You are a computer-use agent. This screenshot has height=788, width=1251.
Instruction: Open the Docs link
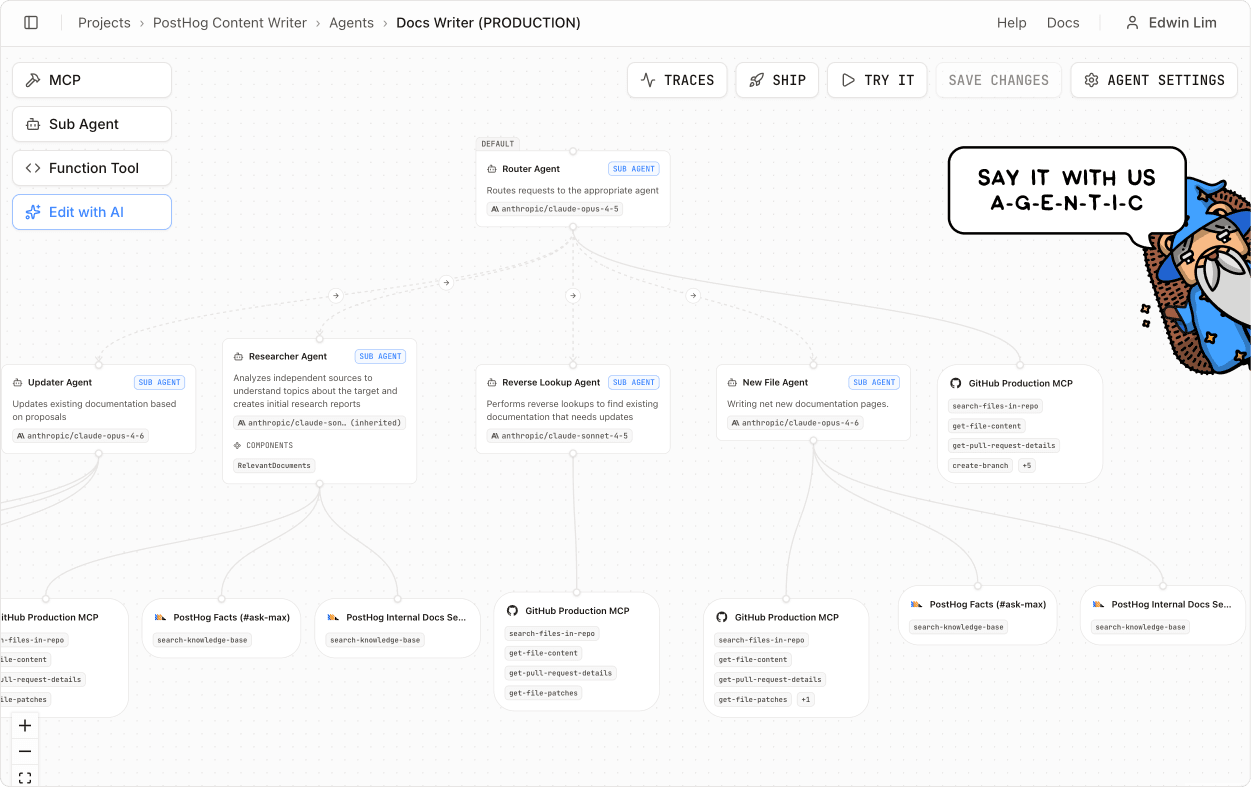point(1063,22)
